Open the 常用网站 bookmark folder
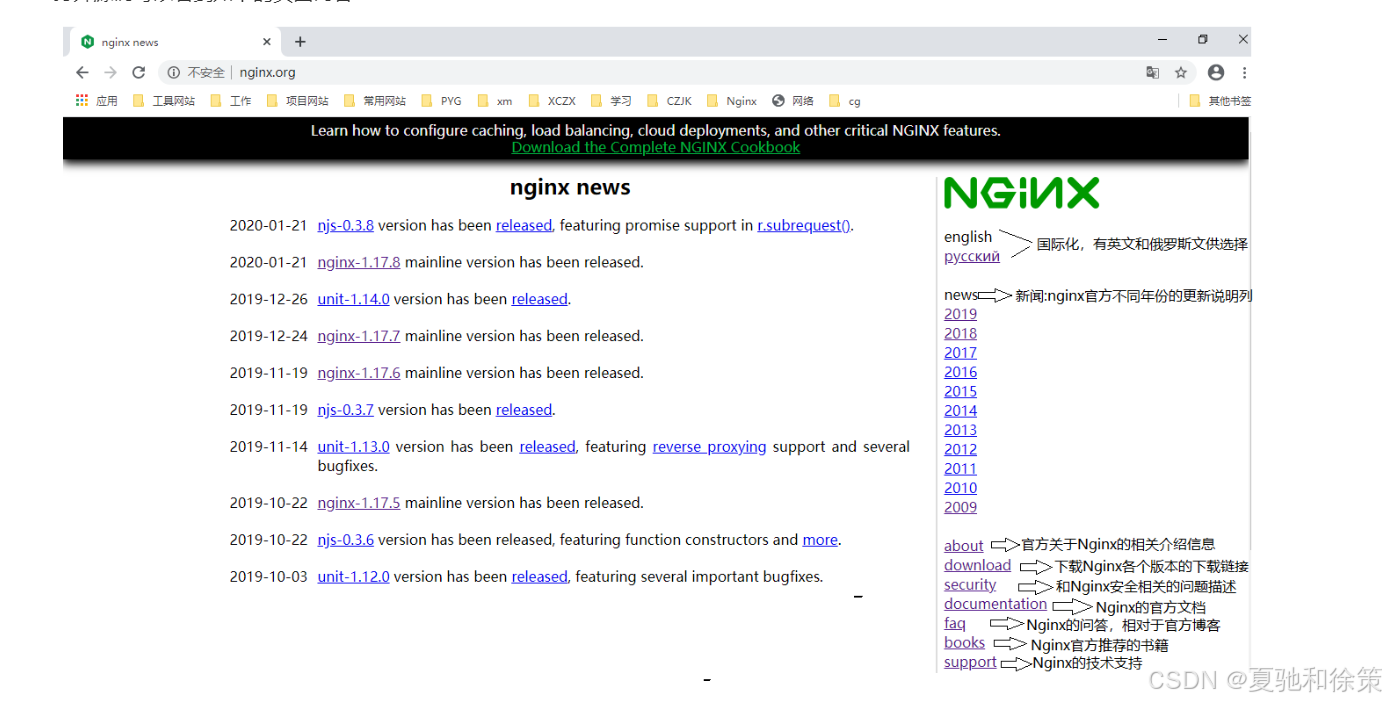 point(375,101)
